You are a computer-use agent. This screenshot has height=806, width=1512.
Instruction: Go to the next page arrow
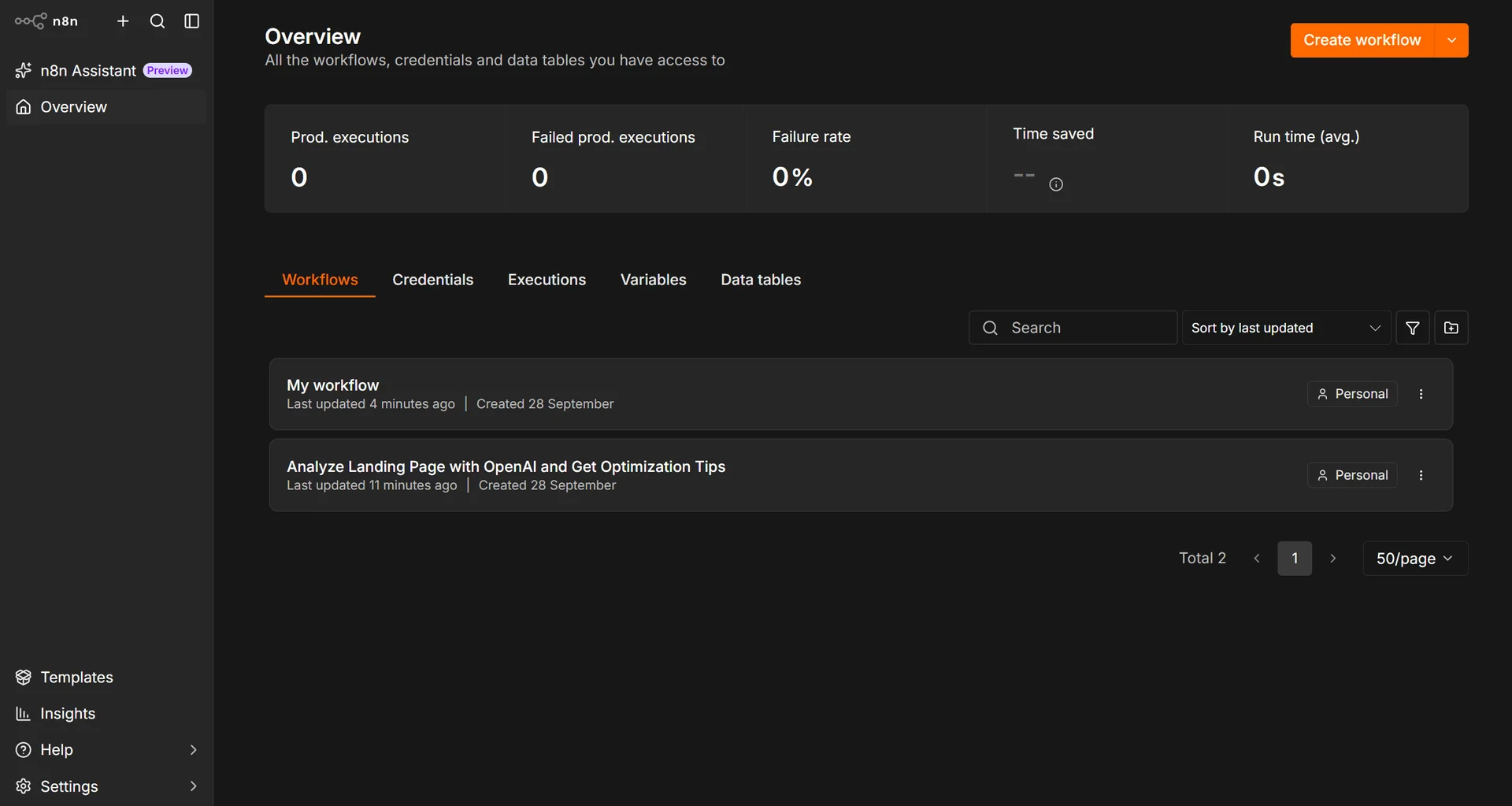[1332, 559]
